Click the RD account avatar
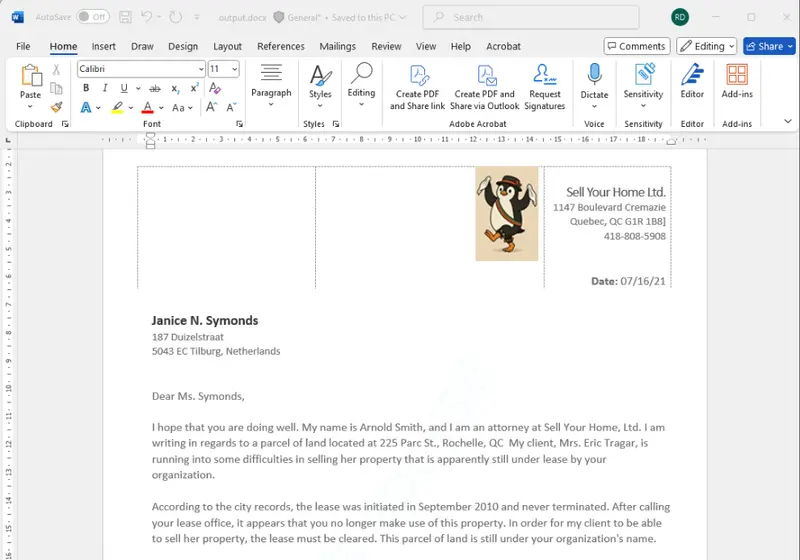The height and width of the screenshot is (560, 800). pyautogui.click(x=680, y=17)
